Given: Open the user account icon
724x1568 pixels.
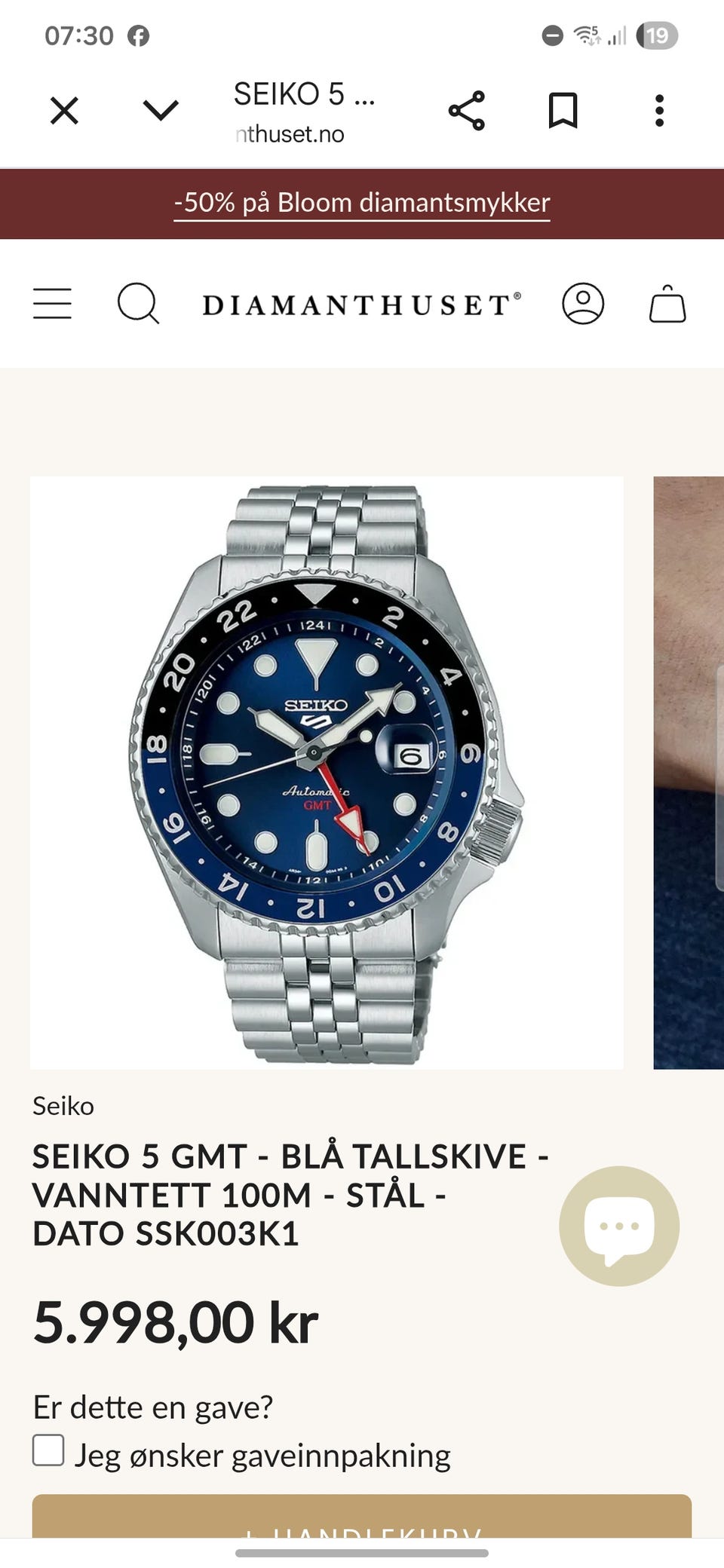Looking at the screenshot, I should pos(583,304).
